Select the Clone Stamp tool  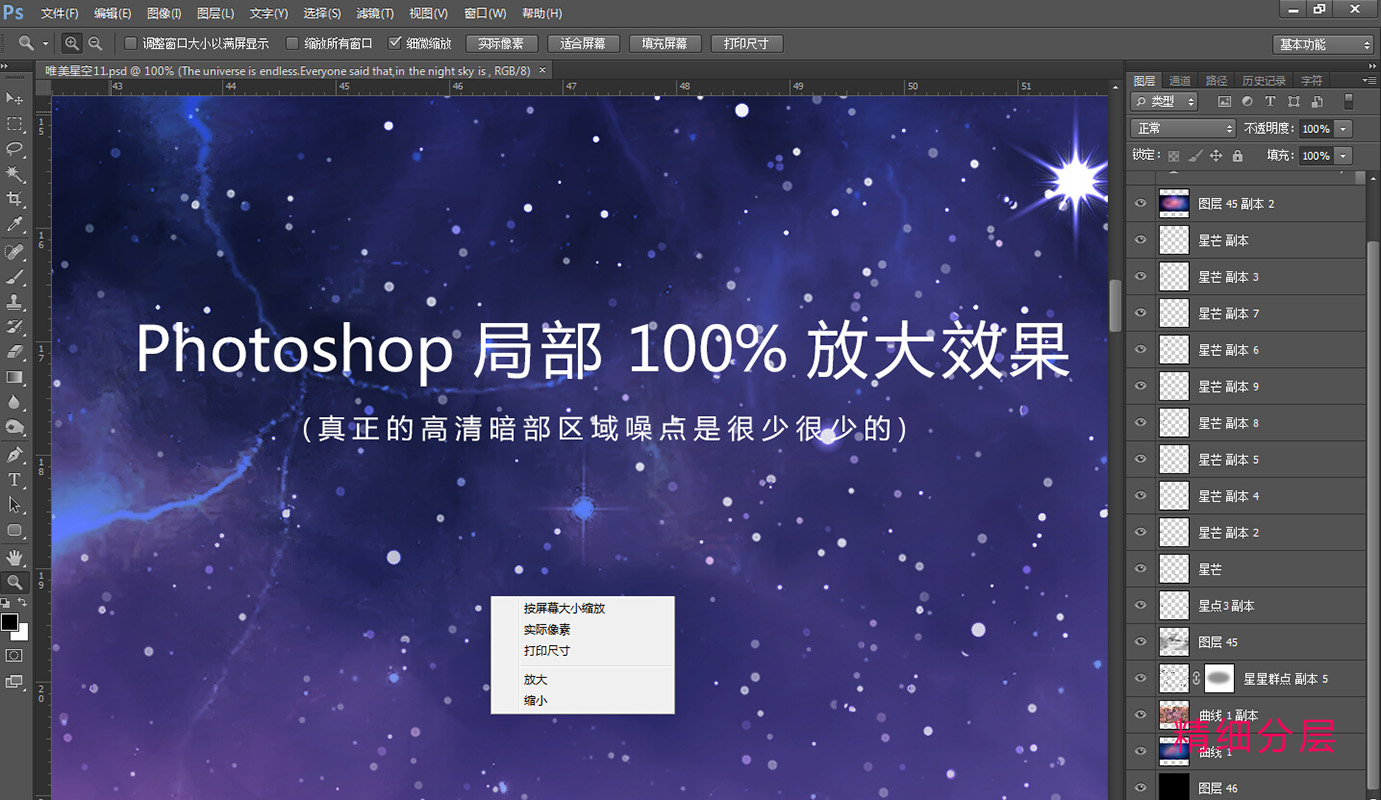[x=15, y=301]
